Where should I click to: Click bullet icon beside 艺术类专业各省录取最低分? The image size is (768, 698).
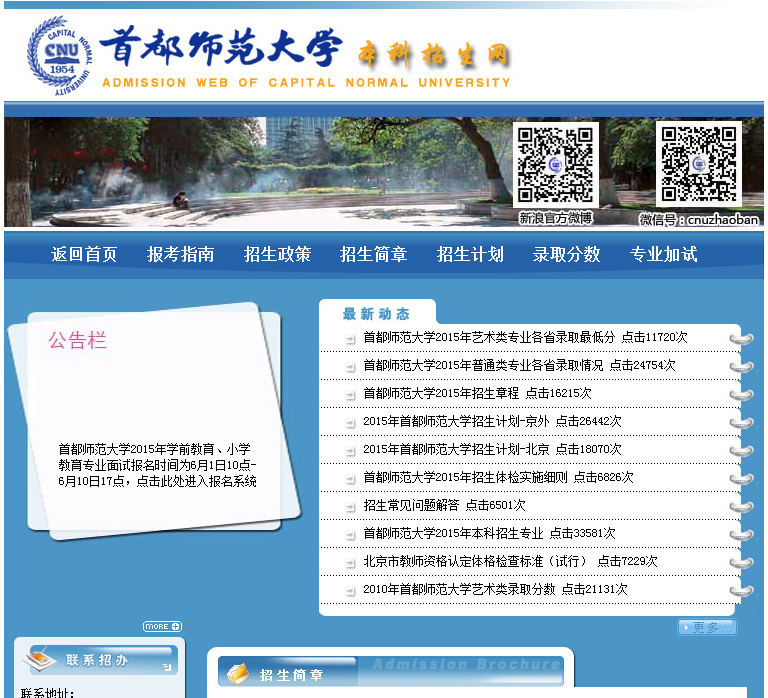pyautogui.click(x=350, y=338)
